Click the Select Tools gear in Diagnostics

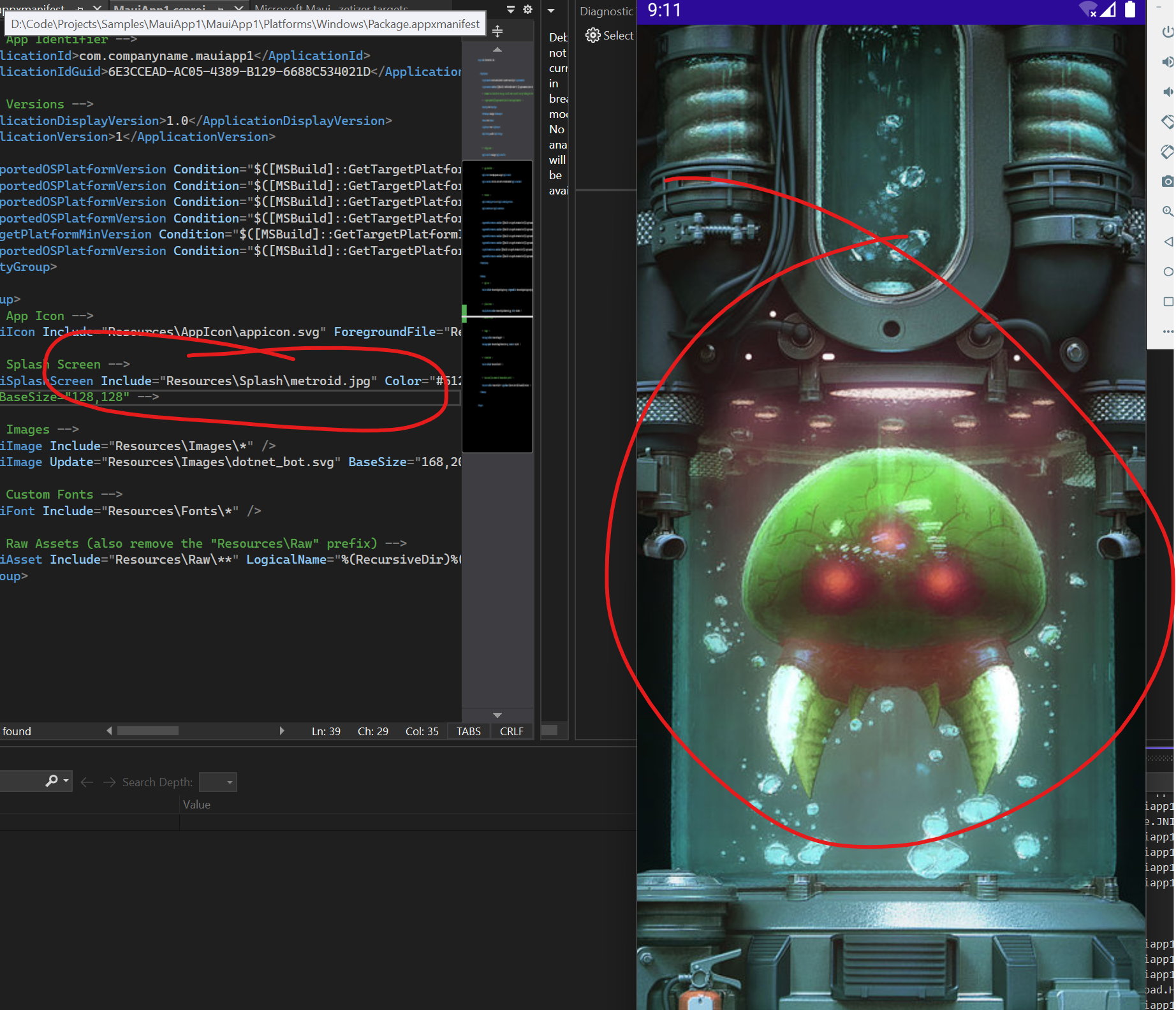click(593, 36)
